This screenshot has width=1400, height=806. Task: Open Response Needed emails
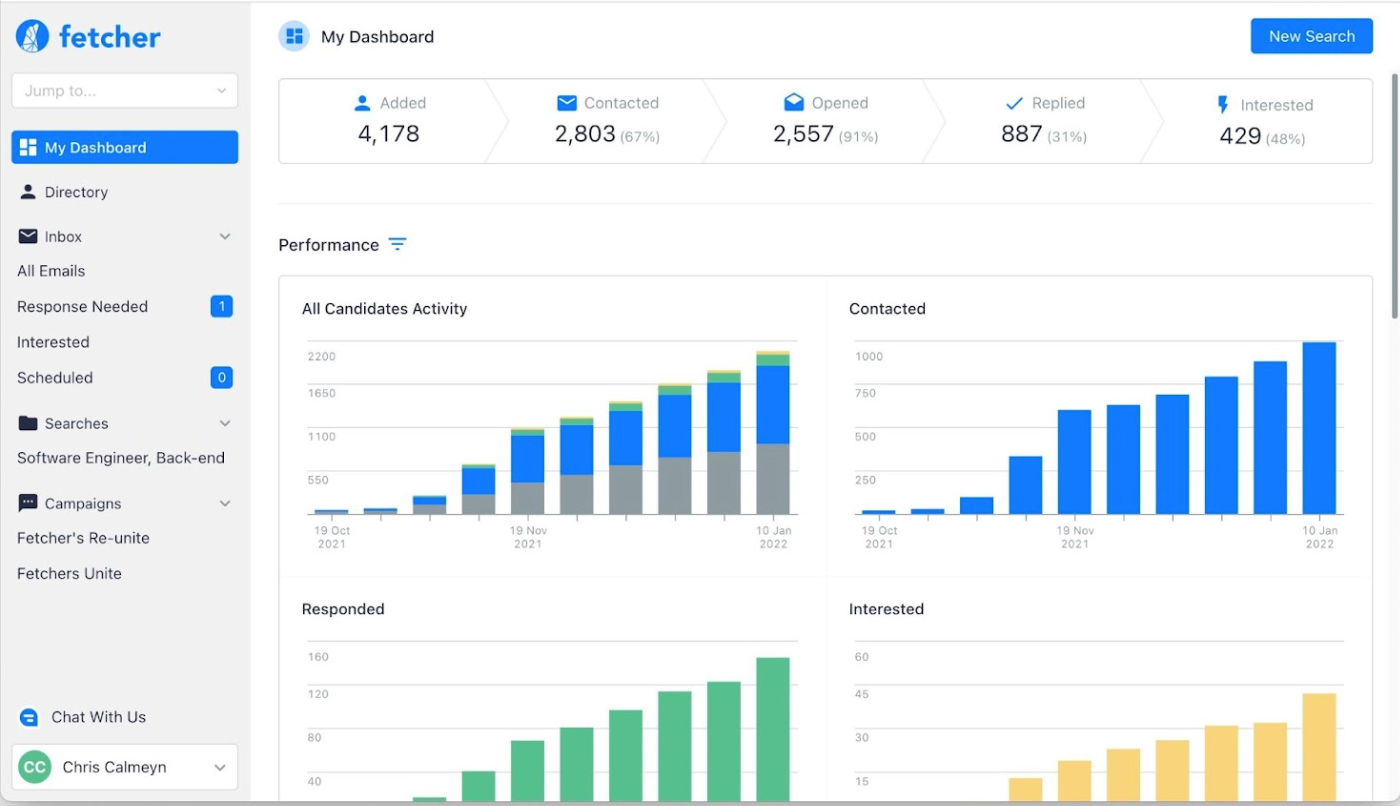82,307
